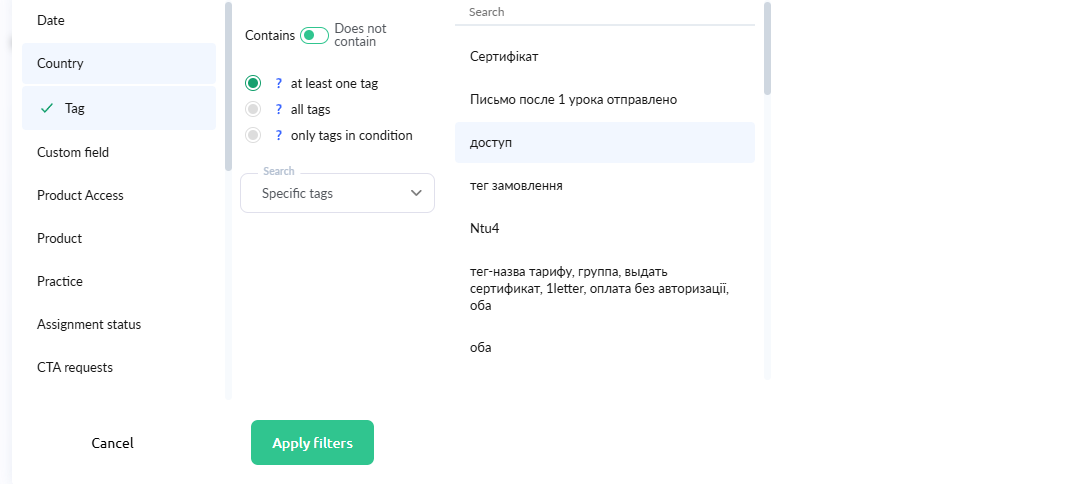Select the Country filter category
1090x484 pixels.
(x=119, y=63)
